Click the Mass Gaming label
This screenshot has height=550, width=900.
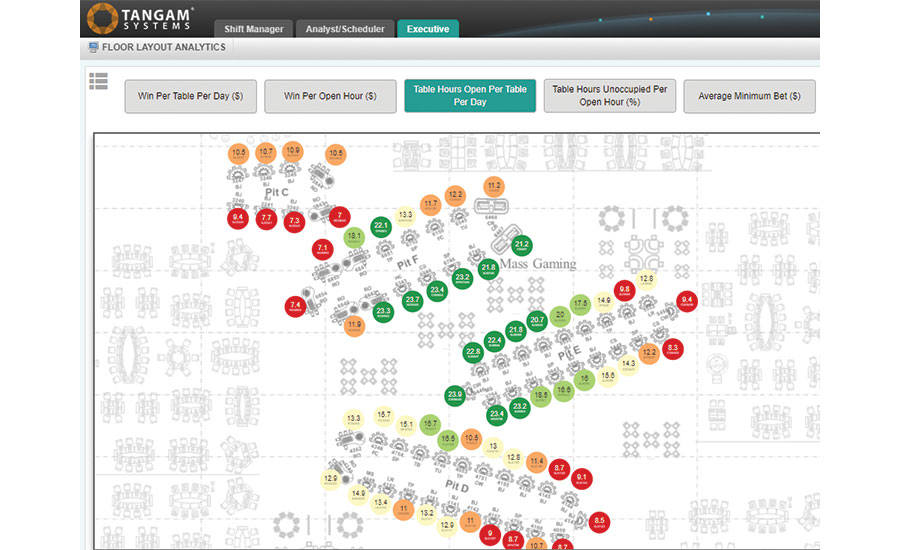[x=538, y=264]
